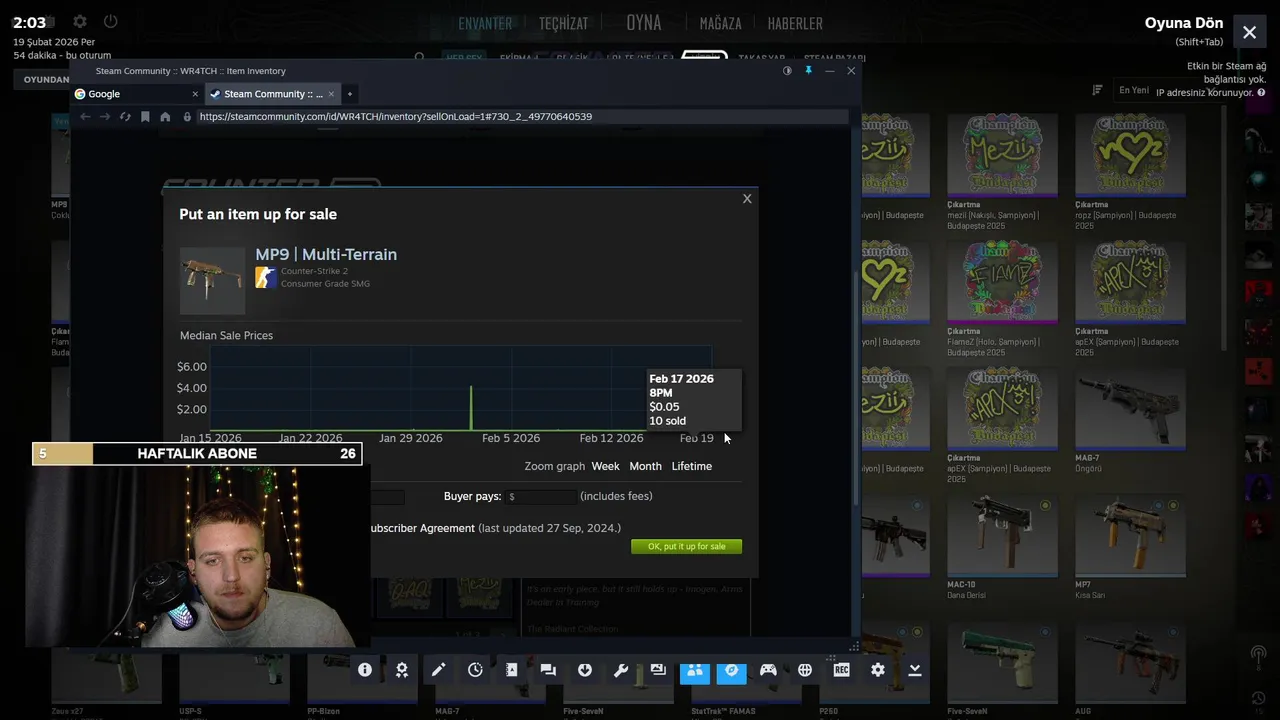1280x720 pixels.
Task: Open achievements icon in overlay toolbar
Action: point(402,670)
